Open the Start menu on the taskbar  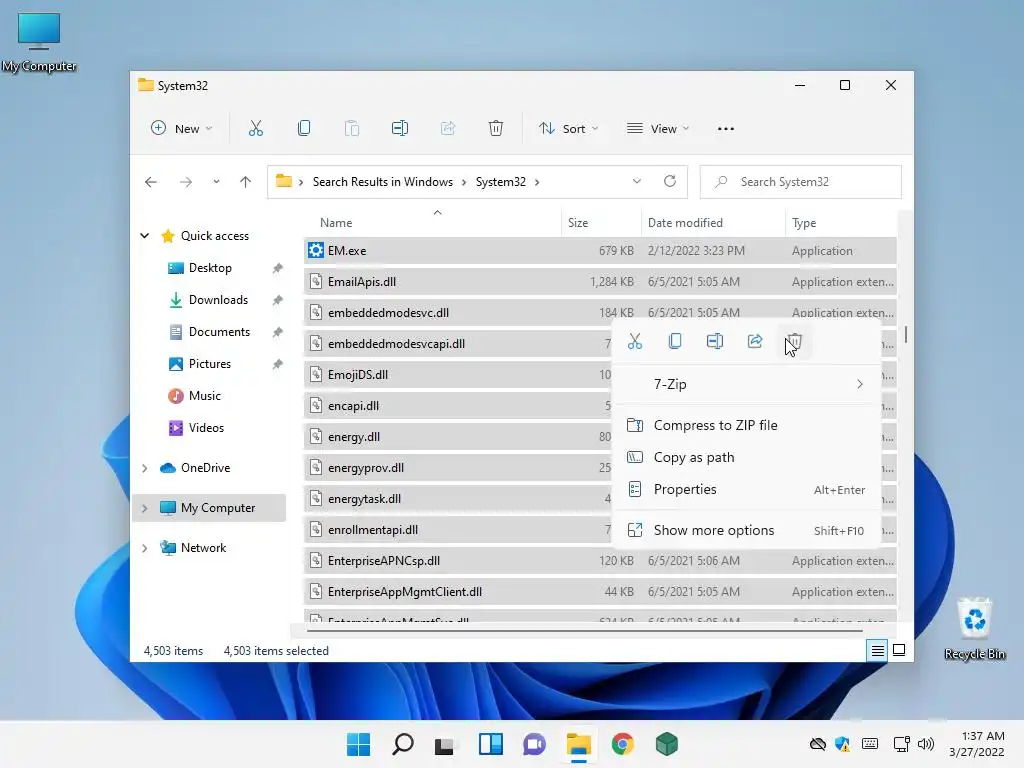pos(359,744)
